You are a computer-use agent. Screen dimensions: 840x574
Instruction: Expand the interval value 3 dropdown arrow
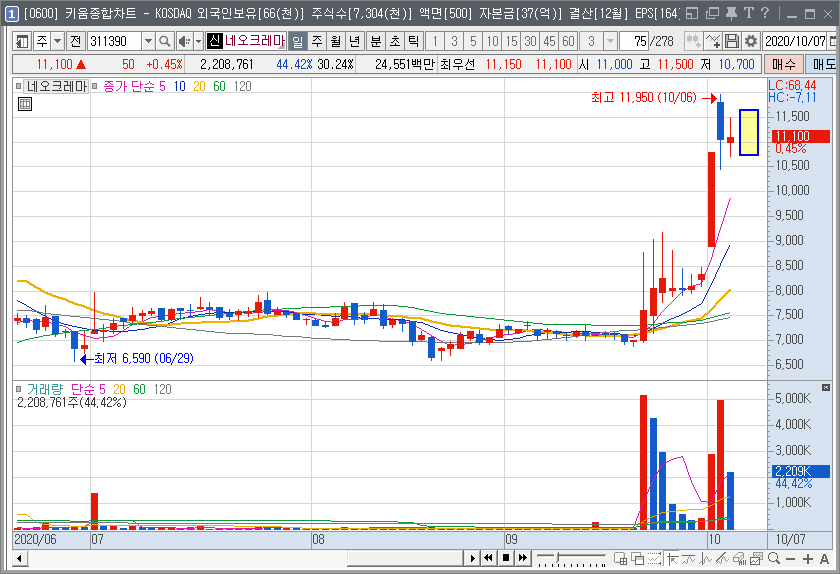(610, 41)
